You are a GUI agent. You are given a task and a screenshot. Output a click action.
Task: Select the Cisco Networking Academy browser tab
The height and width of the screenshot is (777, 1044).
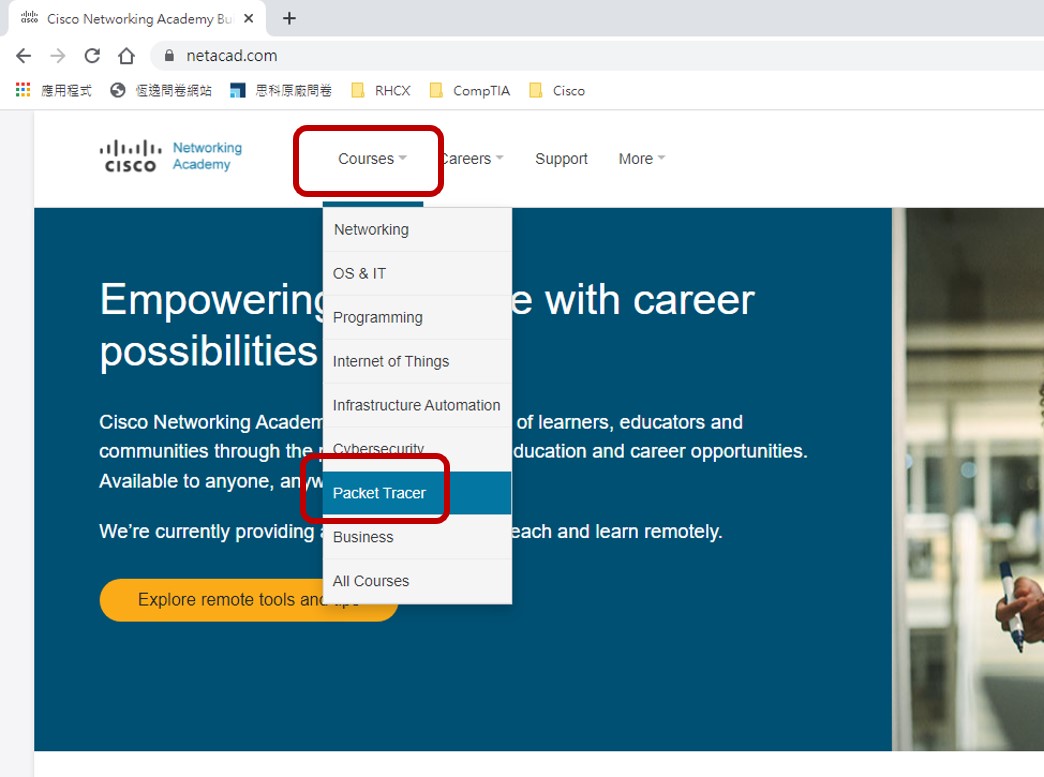(x=137, y=19)
